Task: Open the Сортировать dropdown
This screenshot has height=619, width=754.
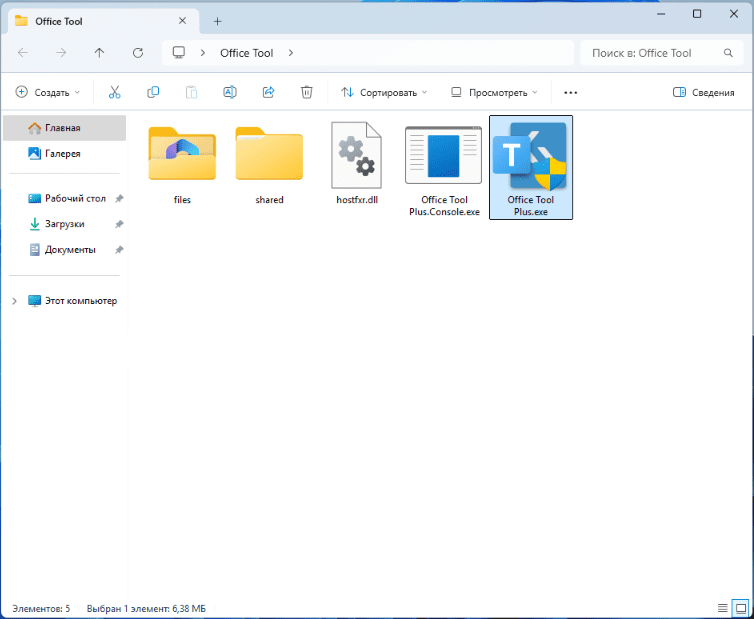Action: 384,92
